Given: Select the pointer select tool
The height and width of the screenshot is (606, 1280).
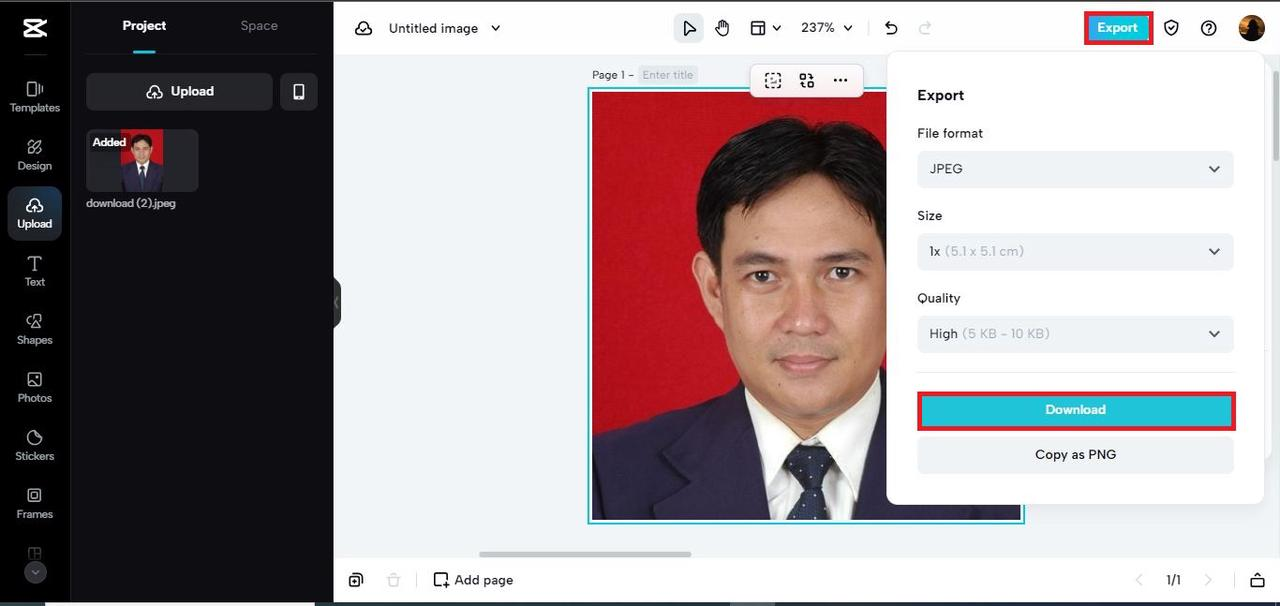Looking at the screenshot, I should pos(689,28).
